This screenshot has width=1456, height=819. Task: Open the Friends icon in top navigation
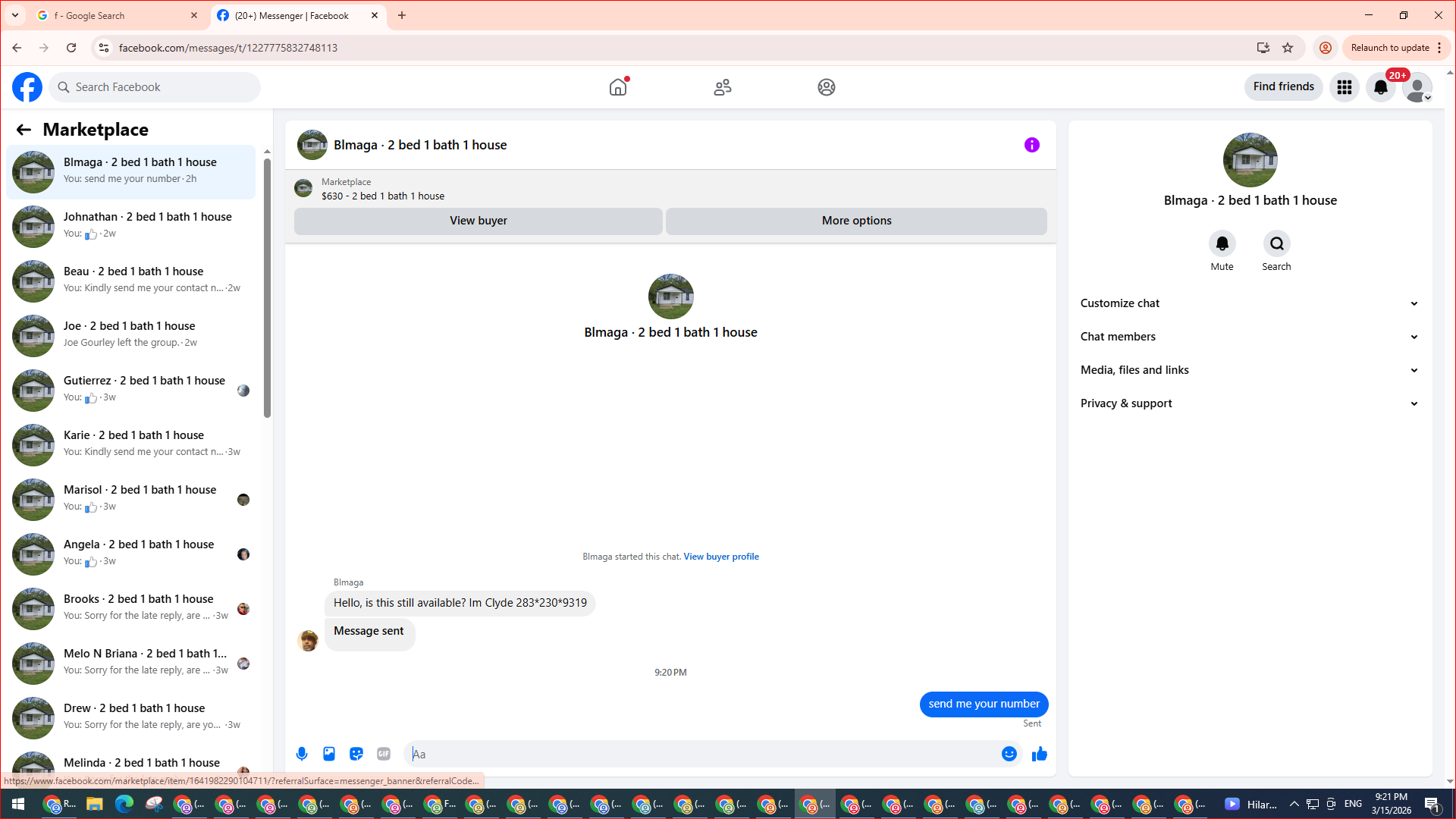coord(723,87)
